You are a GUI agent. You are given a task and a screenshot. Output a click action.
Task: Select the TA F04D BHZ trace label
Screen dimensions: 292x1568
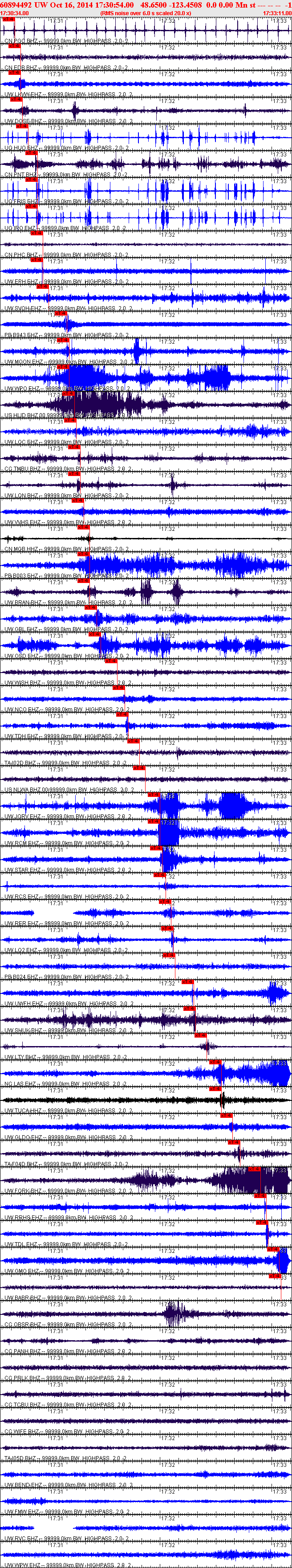point(66,1165)
